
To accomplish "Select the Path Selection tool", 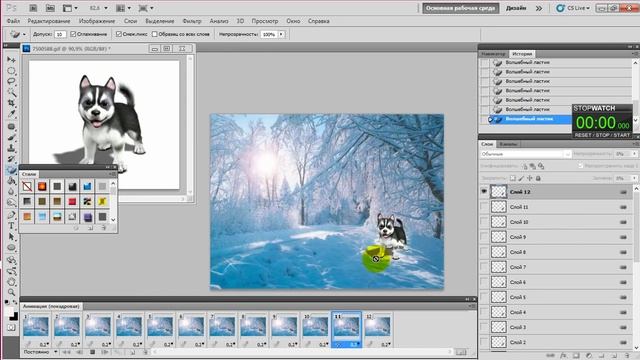I will [x=11, y=237].
